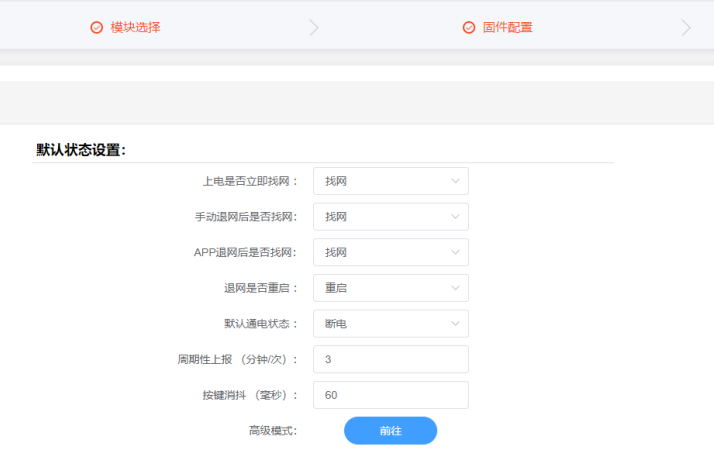Click the chevron arrow after 模块选择 step
Viewport: 714px width, 472px height.
(314, 28)
